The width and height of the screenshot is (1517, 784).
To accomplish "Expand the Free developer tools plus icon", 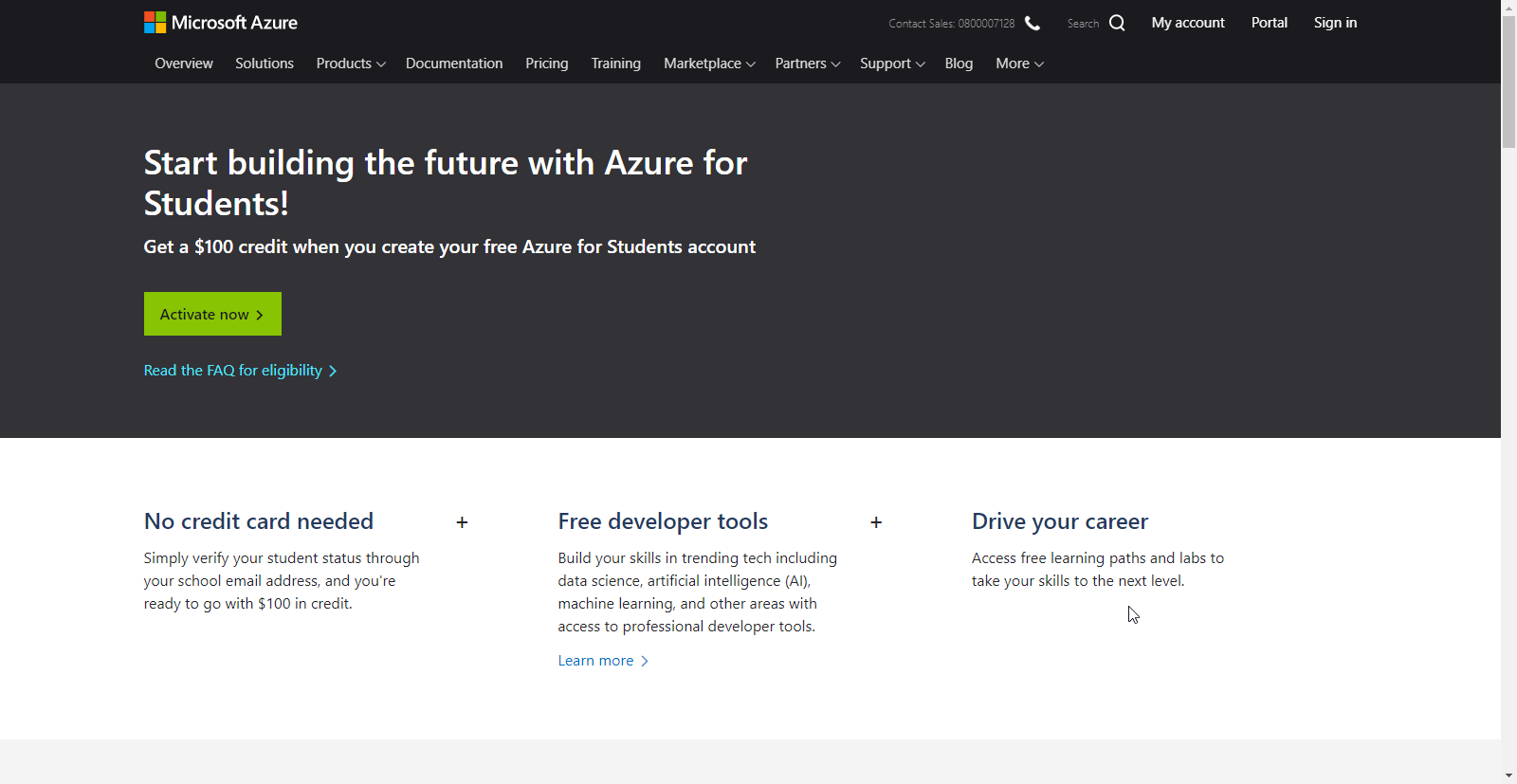I will pyautogui.click(x=876, y=522).
